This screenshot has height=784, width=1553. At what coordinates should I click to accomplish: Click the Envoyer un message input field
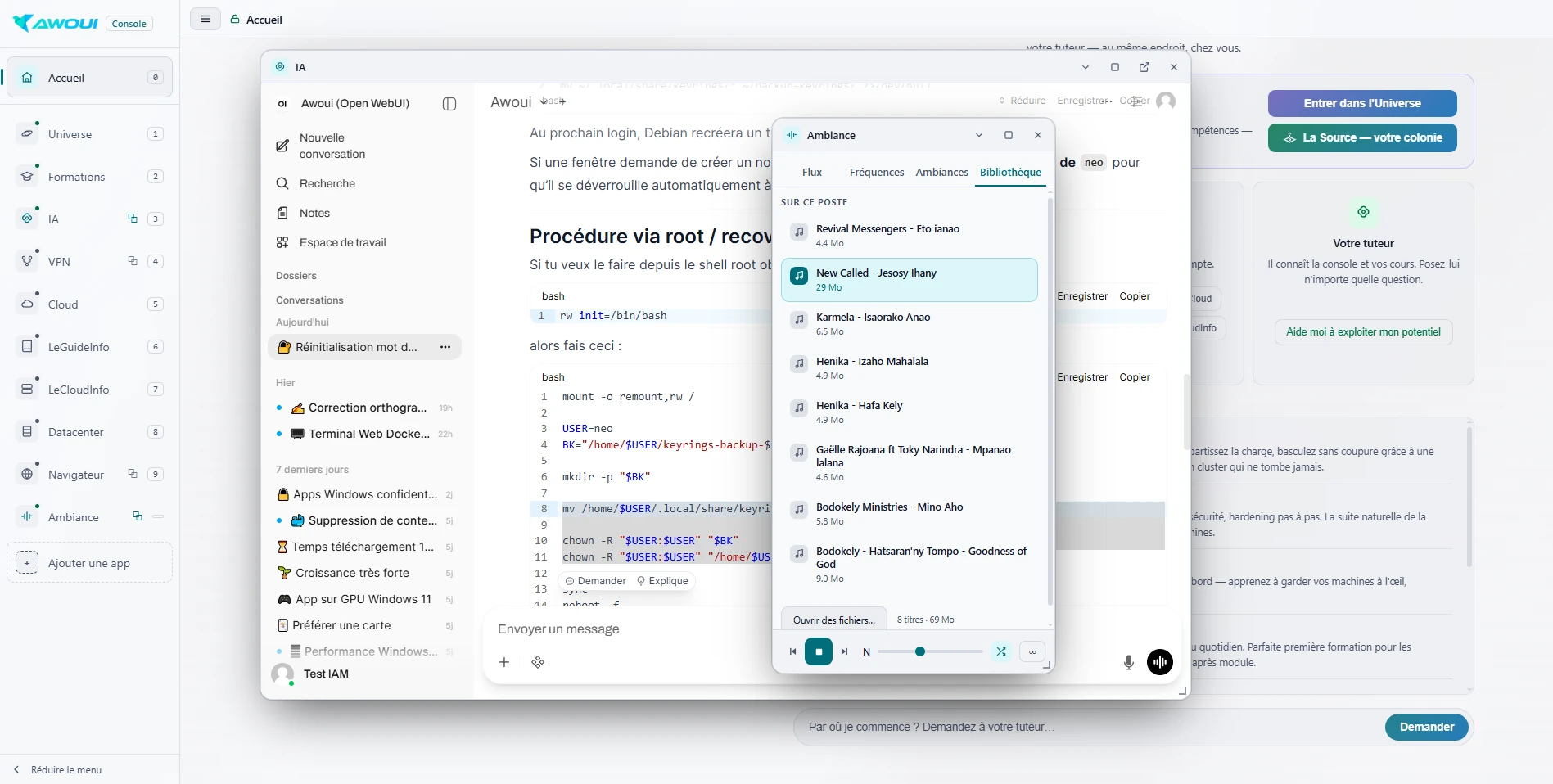pos(831,629)
